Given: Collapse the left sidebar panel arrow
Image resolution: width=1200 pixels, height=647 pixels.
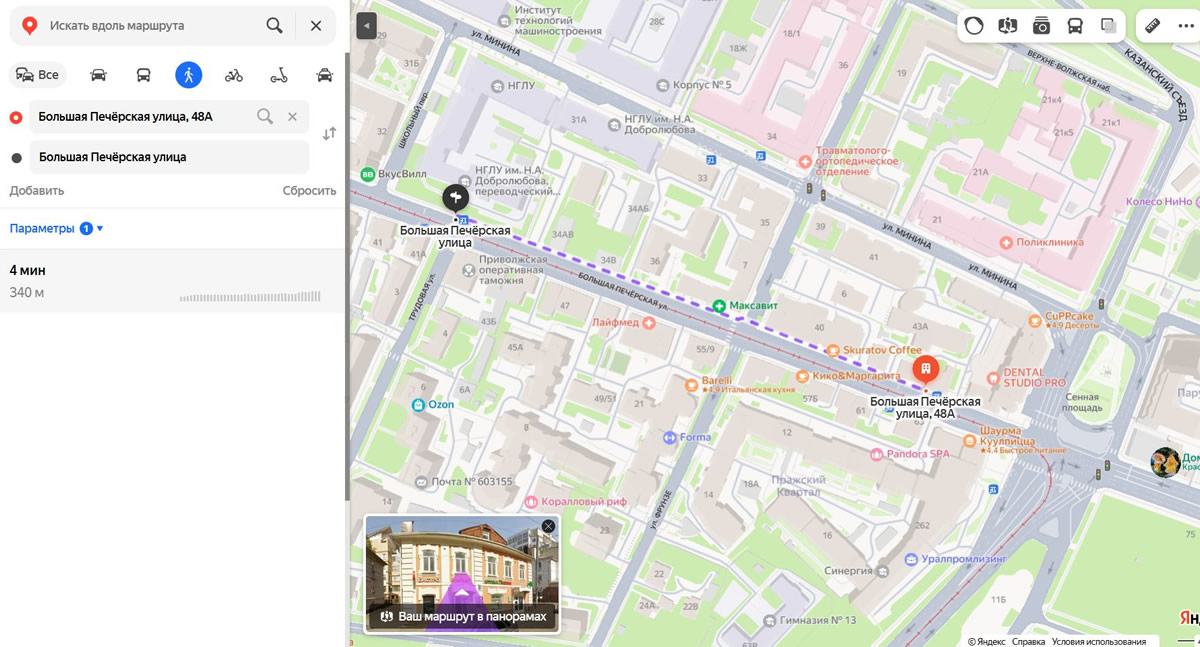Looking at the screenshot, I should (x=366, y=26).
